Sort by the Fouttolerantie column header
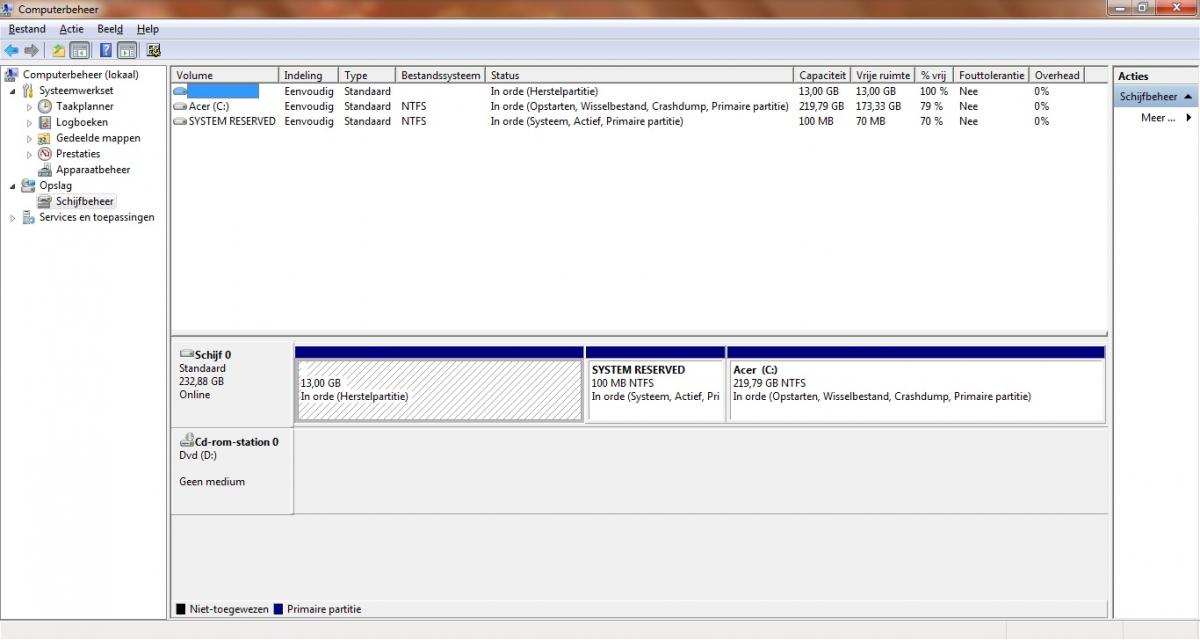 pyautogui.click(x=991, y=75)
